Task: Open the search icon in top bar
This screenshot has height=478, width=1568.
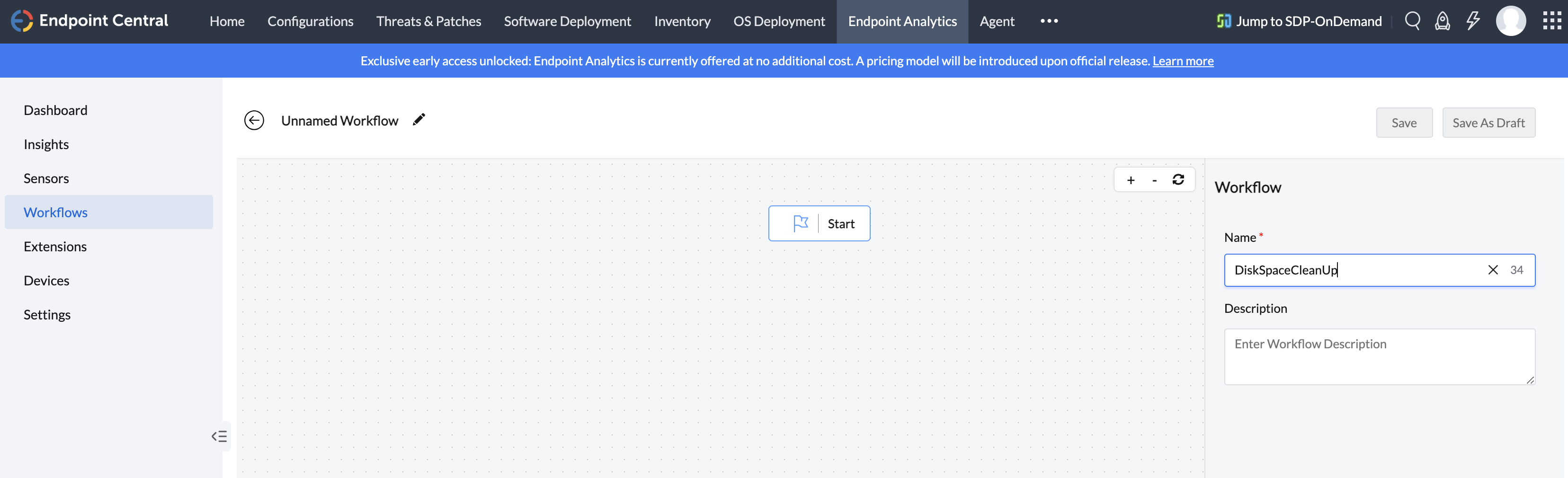Action: pyautogui.click(x=1412, y=21)
